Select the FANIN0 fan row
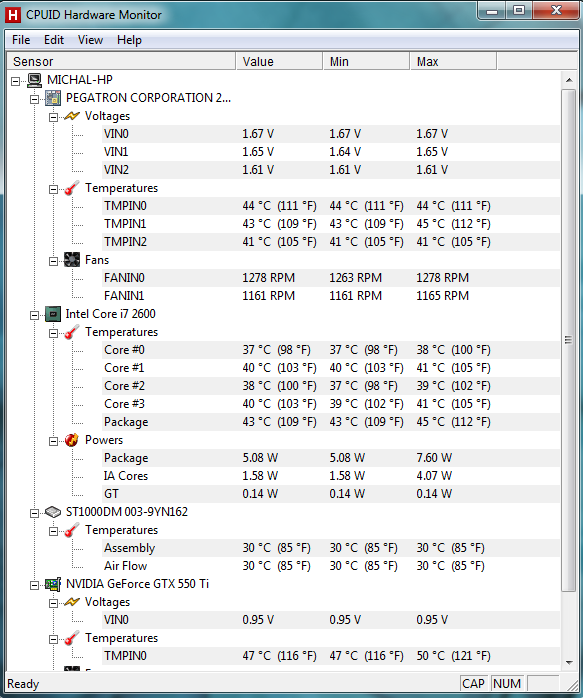This screenshot has width=583, height=698. click(x=331, y=278)
